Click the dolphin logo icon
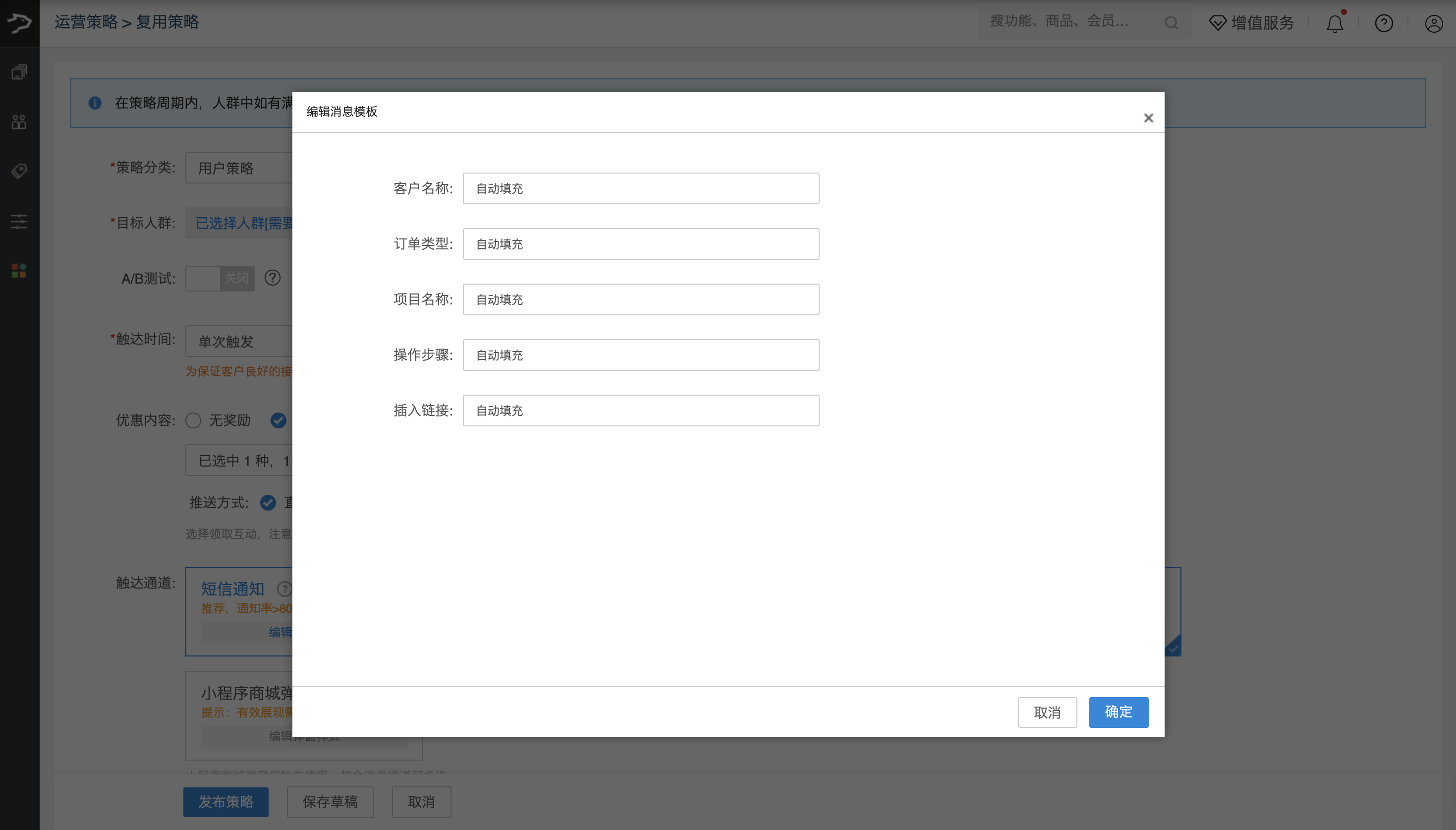The height and width of the screenshot is (830, 1456). click(x=19, y=23)
